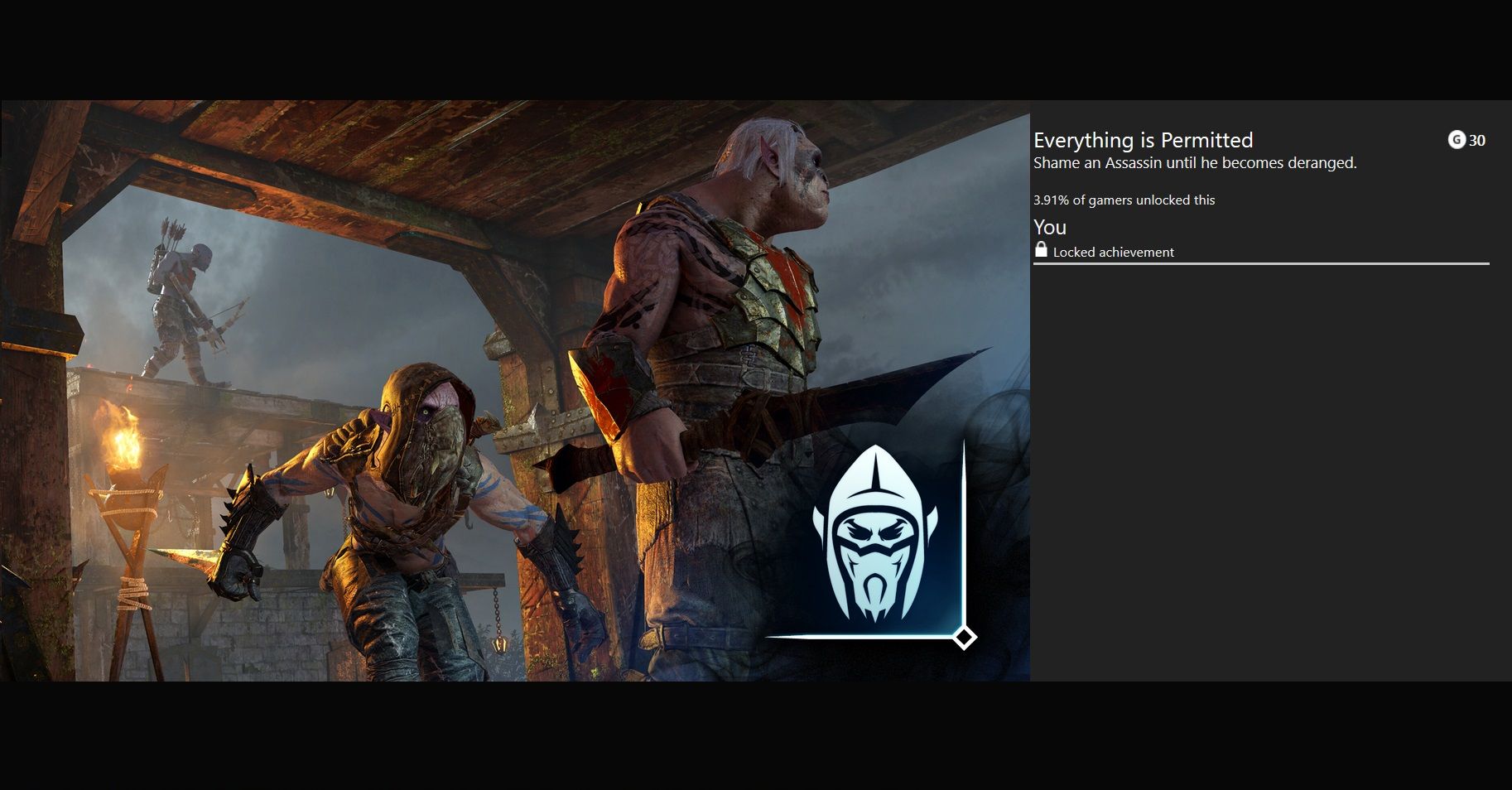The image size is (1512, 790).
Task: Click the locked achievement padlock icon
Action: pyautogui.click(x=1041, y=249)
